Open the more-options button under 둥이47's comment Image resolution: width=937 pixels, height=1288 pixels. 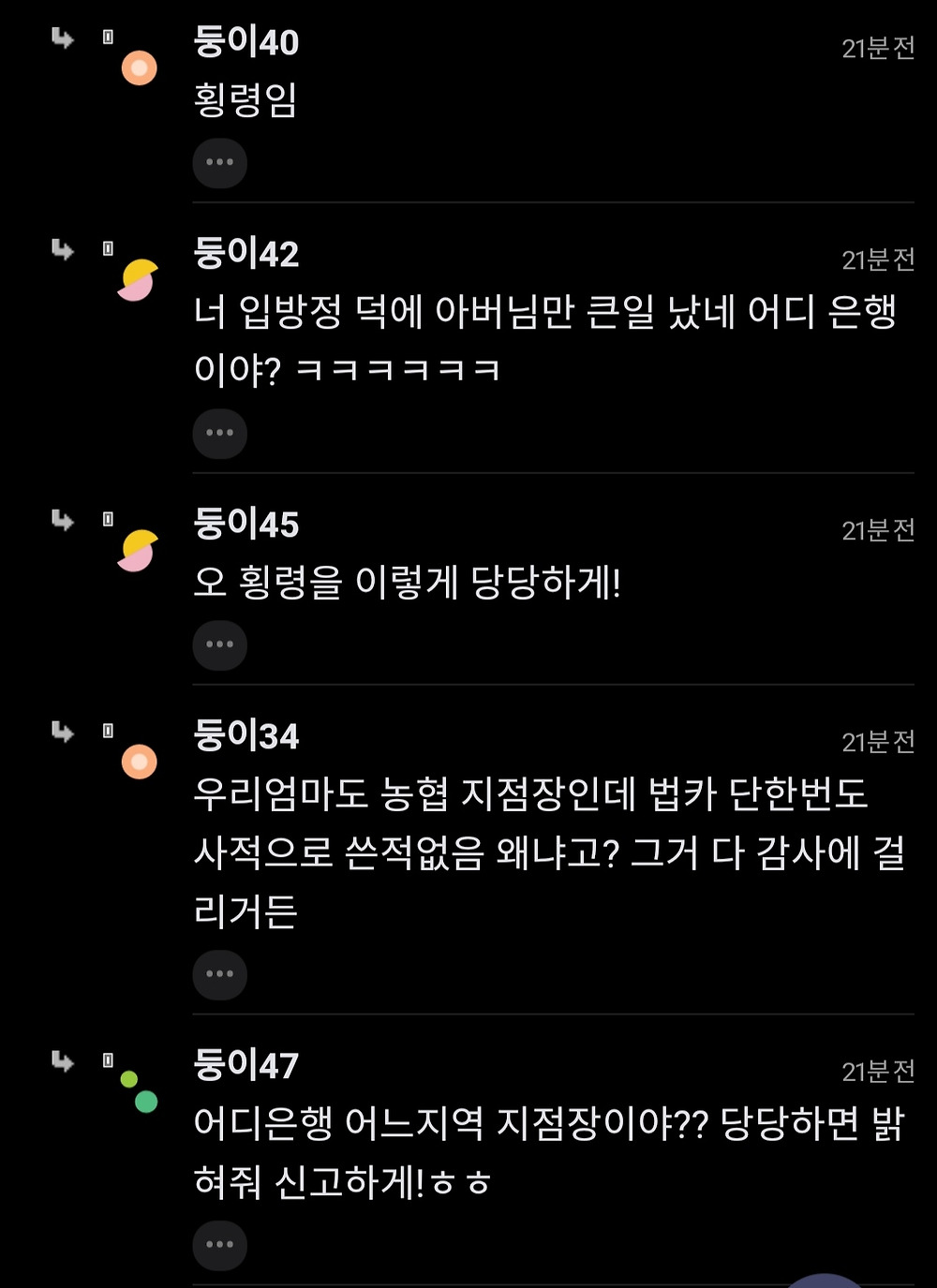click(x=219, y=1245)
